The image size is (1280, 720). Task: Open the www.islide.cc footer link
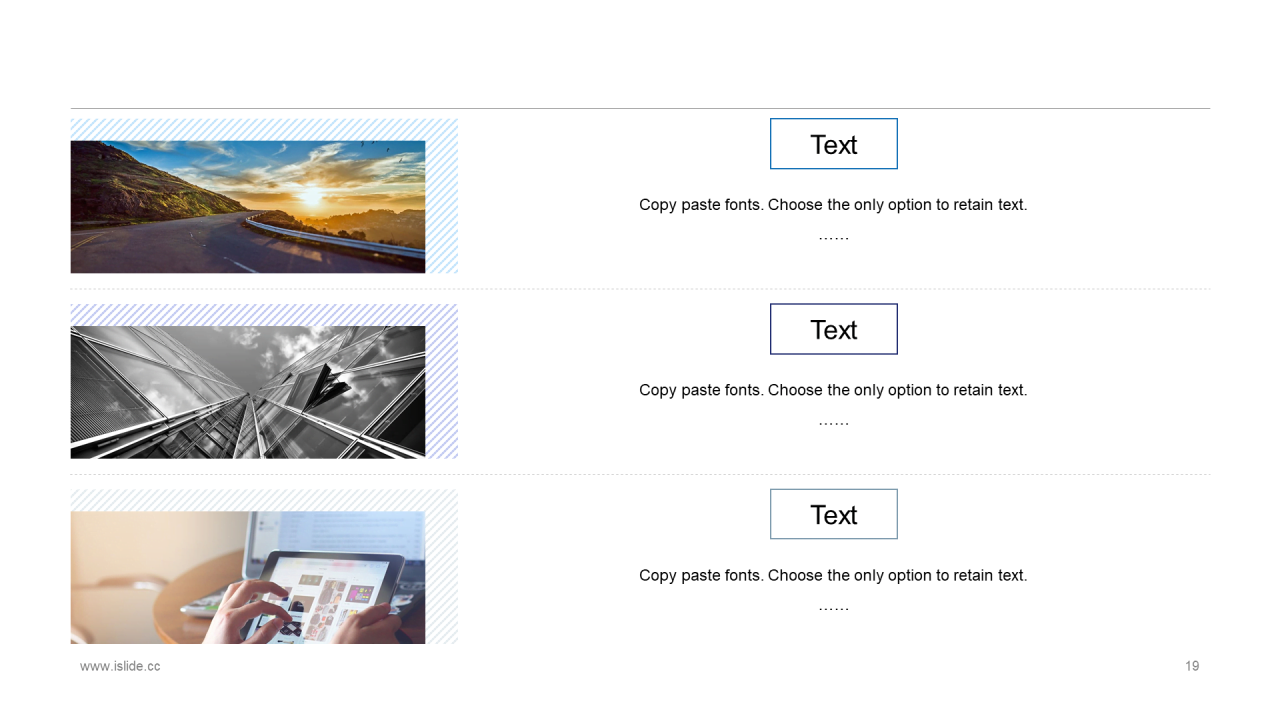[x=120, y=666]
